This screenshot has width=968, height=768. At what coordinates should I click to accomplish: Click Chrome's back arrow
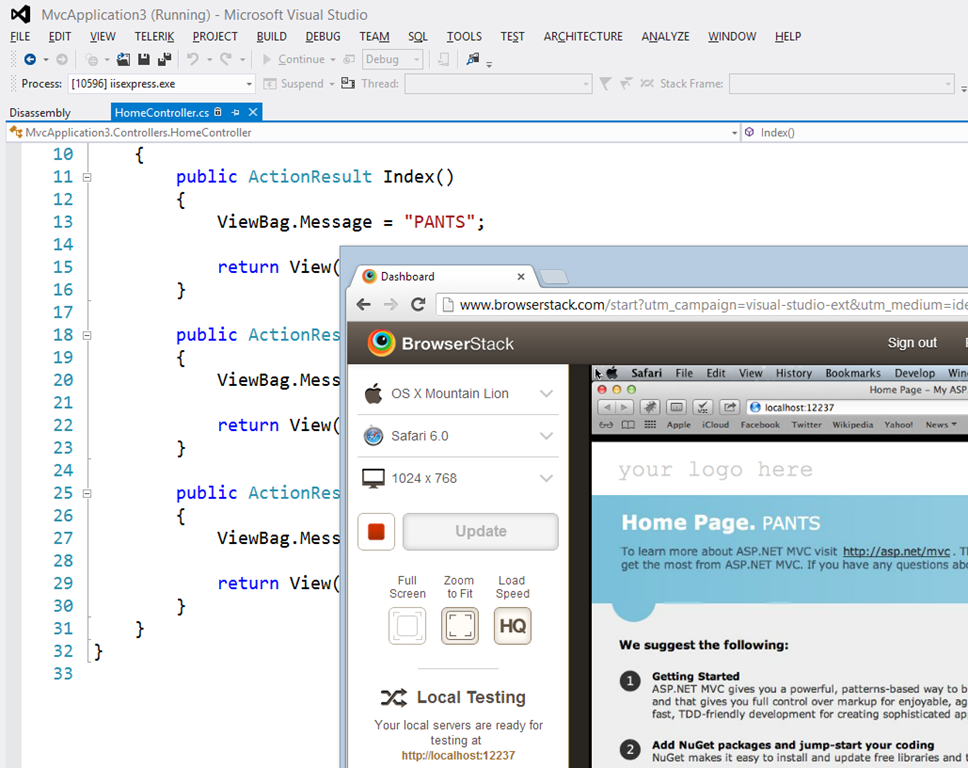(364, 304)
